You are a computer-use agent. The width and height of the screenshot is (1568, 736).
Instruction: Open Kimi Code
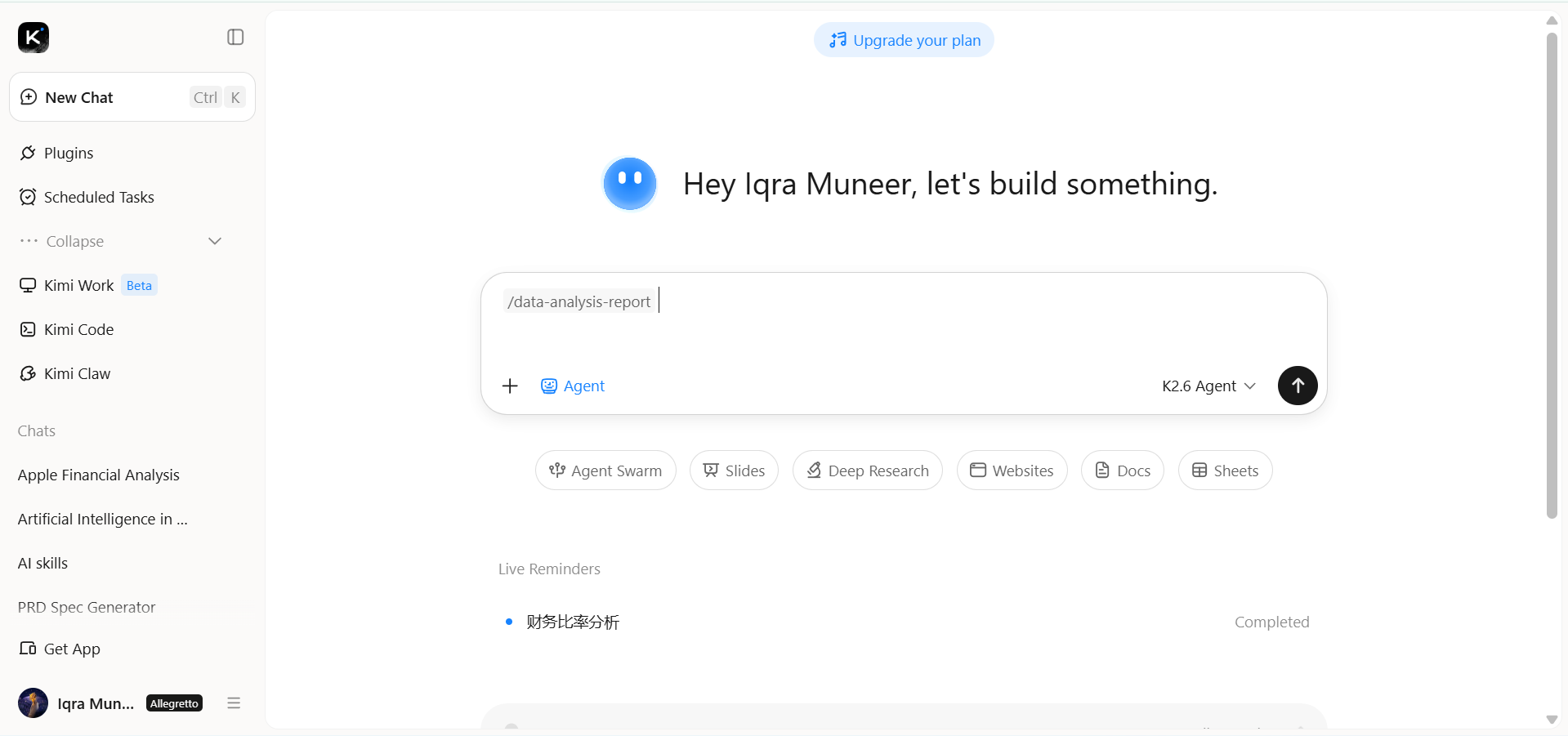point(78,330)
